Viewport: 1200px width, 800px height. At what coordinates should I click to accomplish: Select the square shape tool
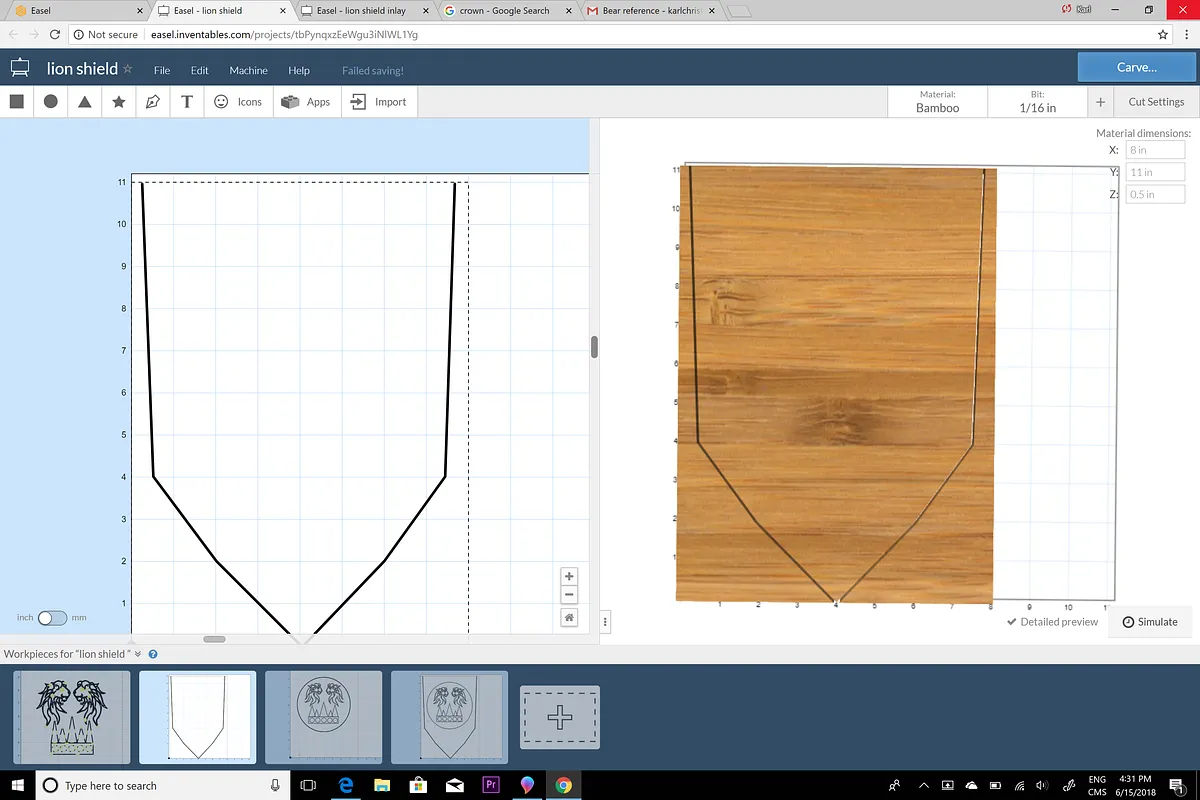[16, 102]
